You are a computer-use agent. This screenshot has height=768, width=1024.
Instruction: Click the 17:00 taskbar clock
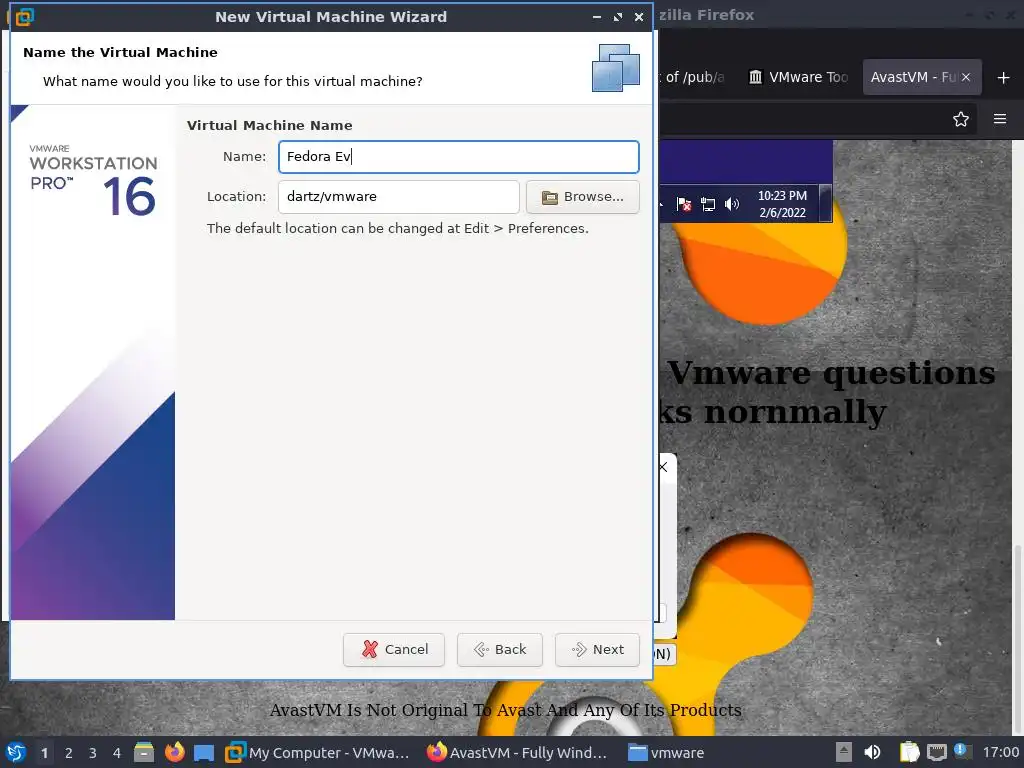coord(1001,753)
